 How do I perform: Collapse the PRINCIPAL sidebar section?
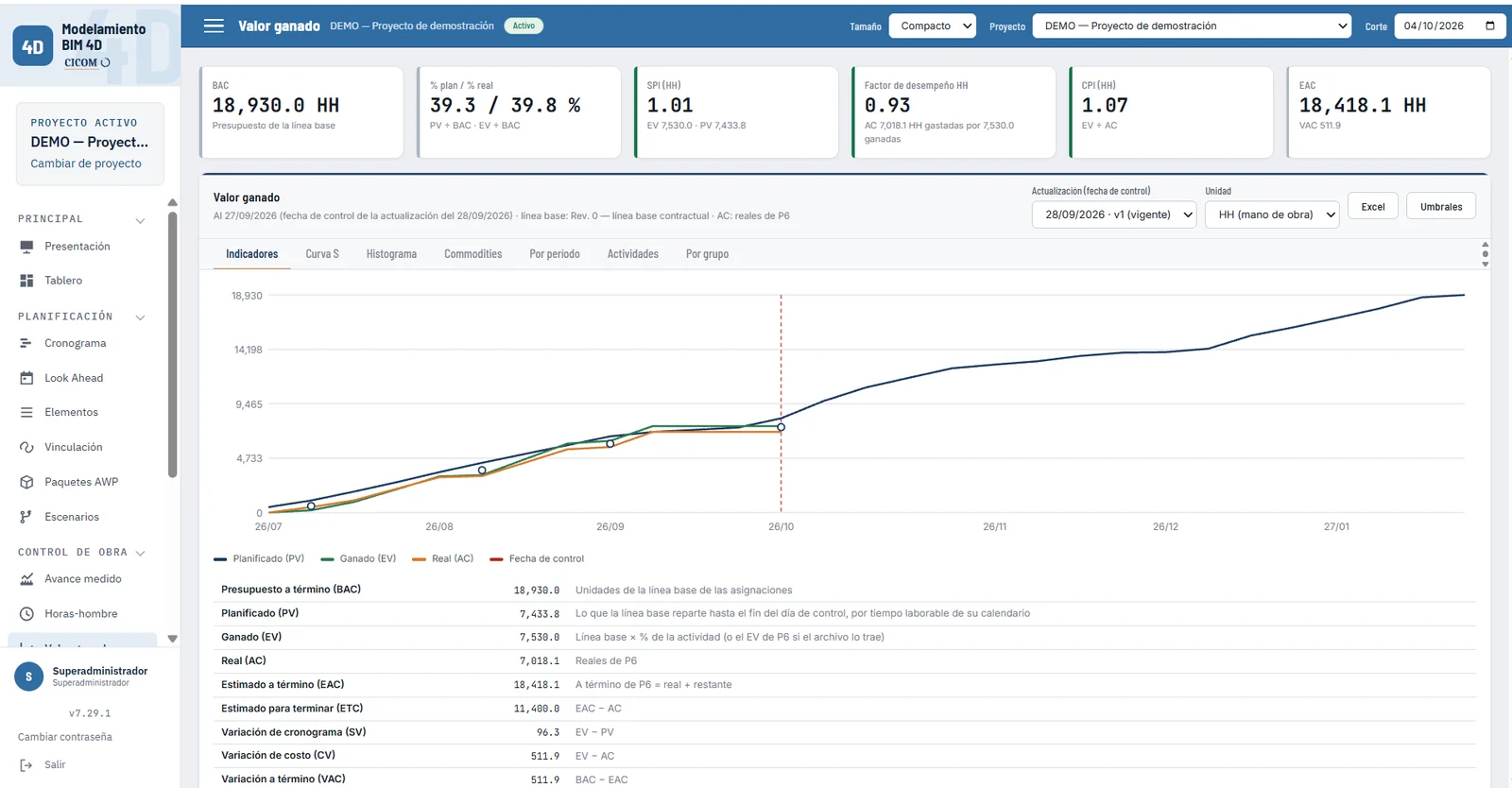pyautogui.click(x=140, y=220)
